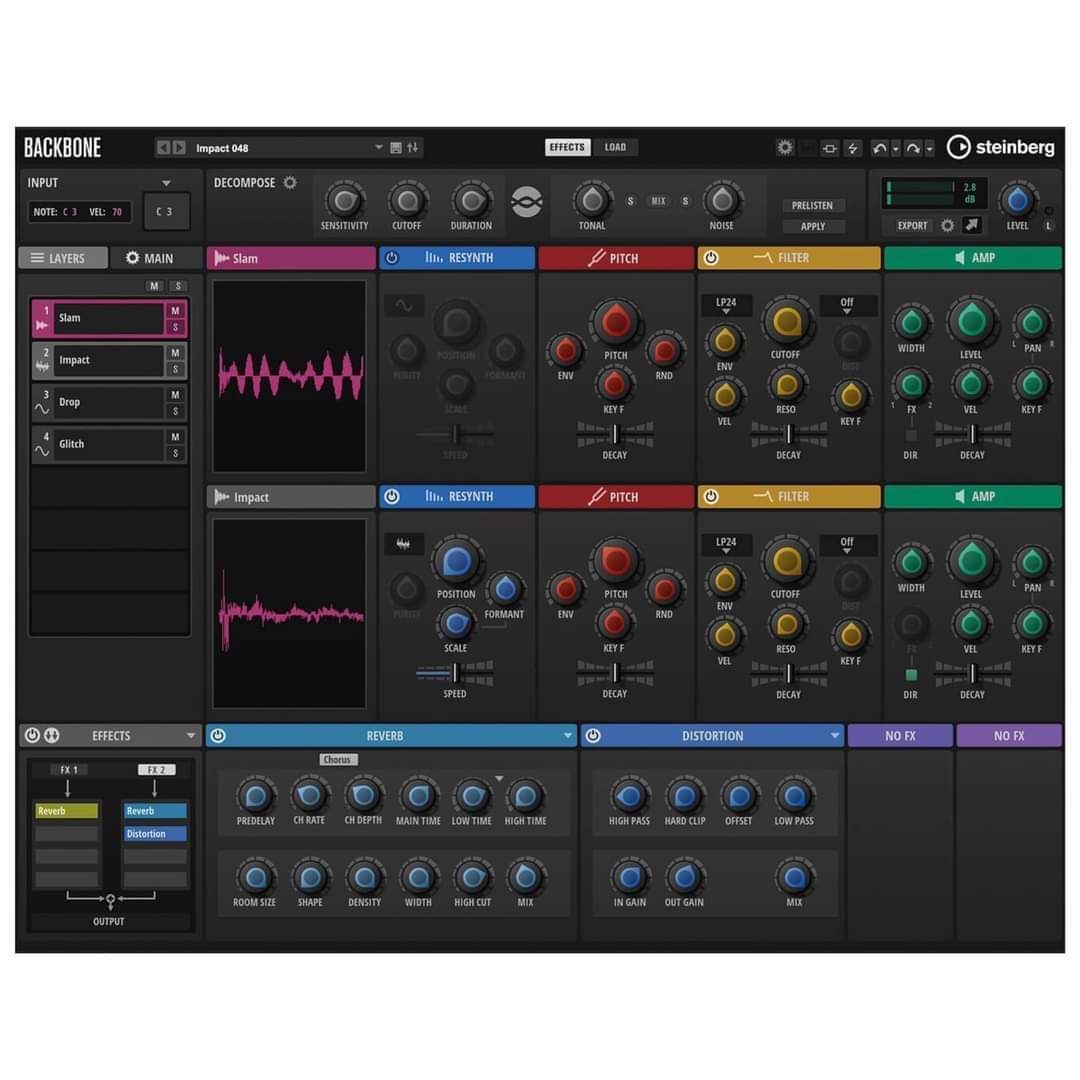Screen dimensions: 1080x1080
Task: Click the Noise knob
Action: [x=721, y=200]
